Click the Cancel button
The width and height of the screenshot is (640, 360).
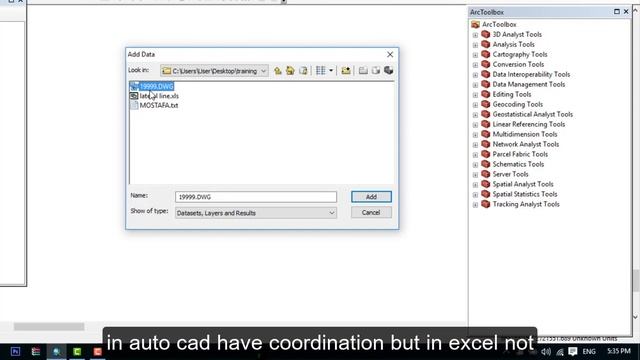[x=371, y=213]
